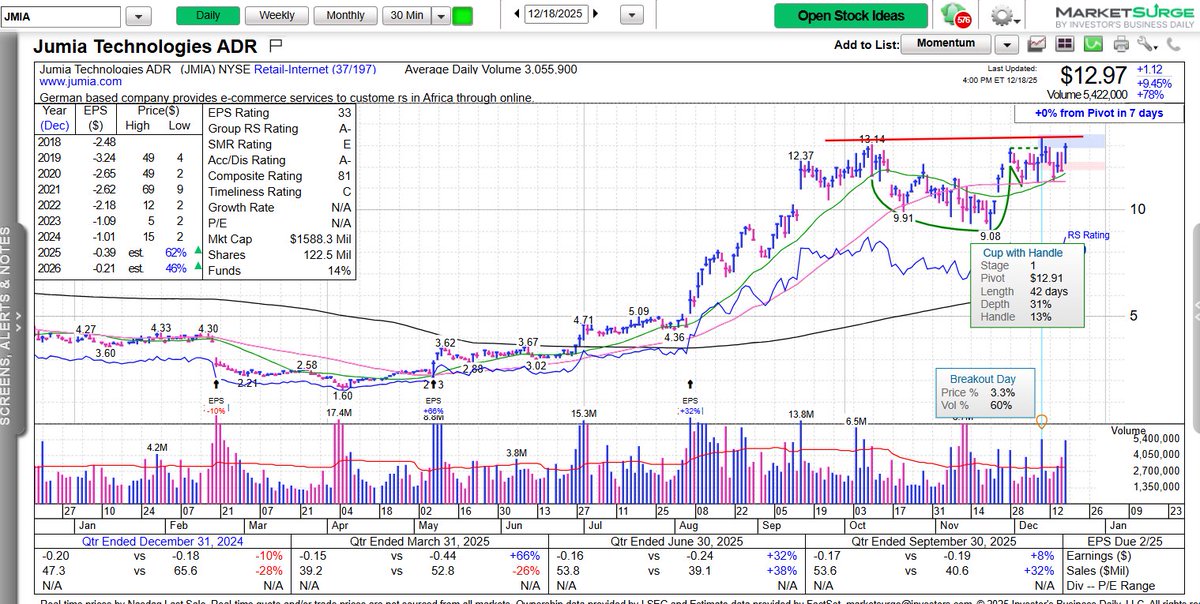Screen dimensions: 1200x604
Task: Click the Average Daily Volume 3,055,900 text
Action: pos(491,70)
